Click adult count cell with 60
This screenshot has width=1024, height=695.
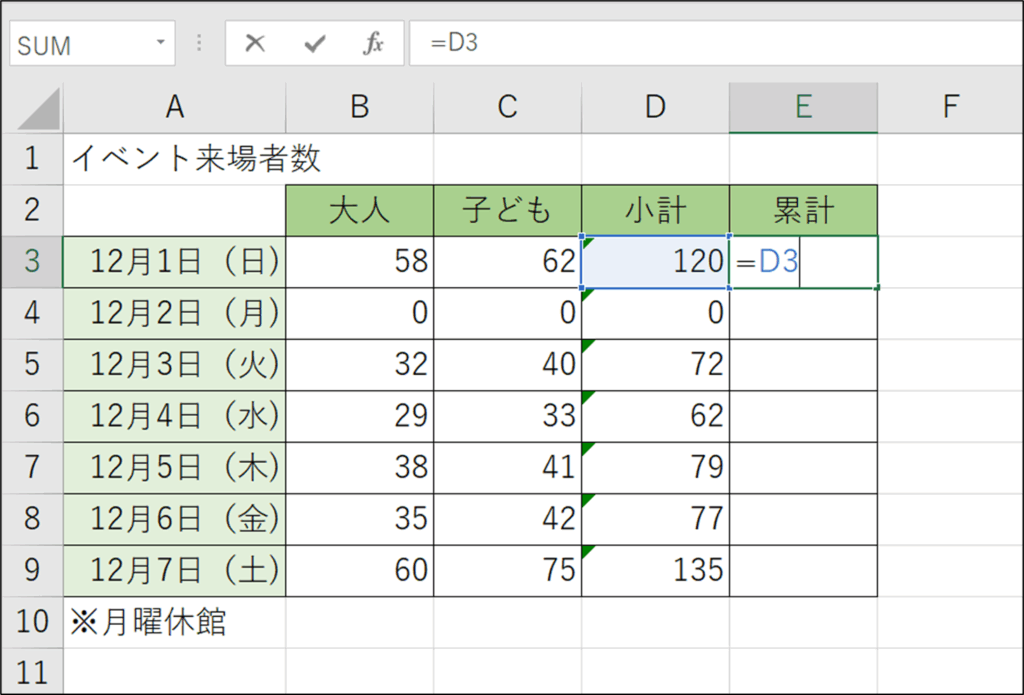click(x=360, y=570)
